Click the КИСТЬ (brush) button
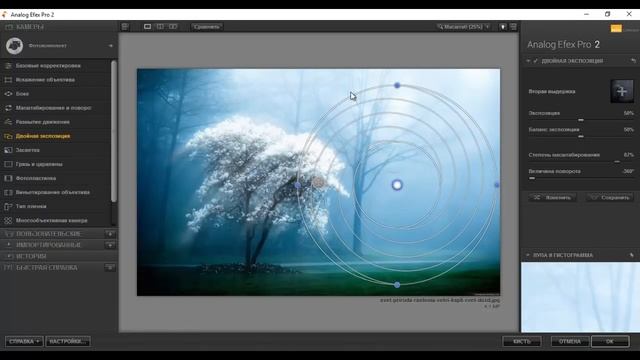Screen dimensions: 640x360 point(522,341)
